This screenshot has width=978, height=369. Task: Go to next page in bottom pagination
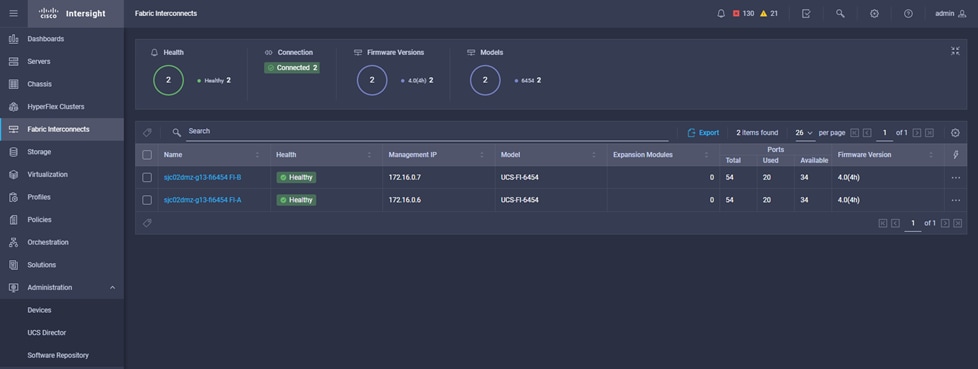[x=945, y=223]
